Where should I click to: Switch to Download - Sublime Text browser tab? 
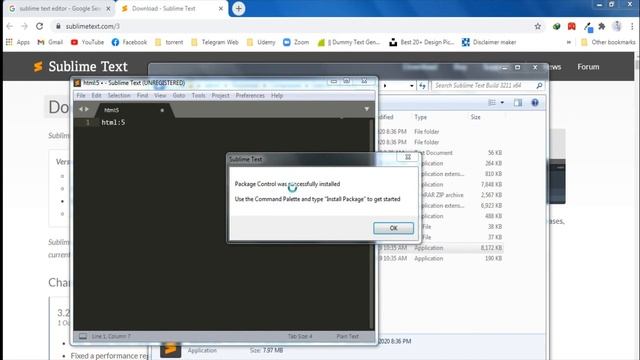click(x=171, y=9)
